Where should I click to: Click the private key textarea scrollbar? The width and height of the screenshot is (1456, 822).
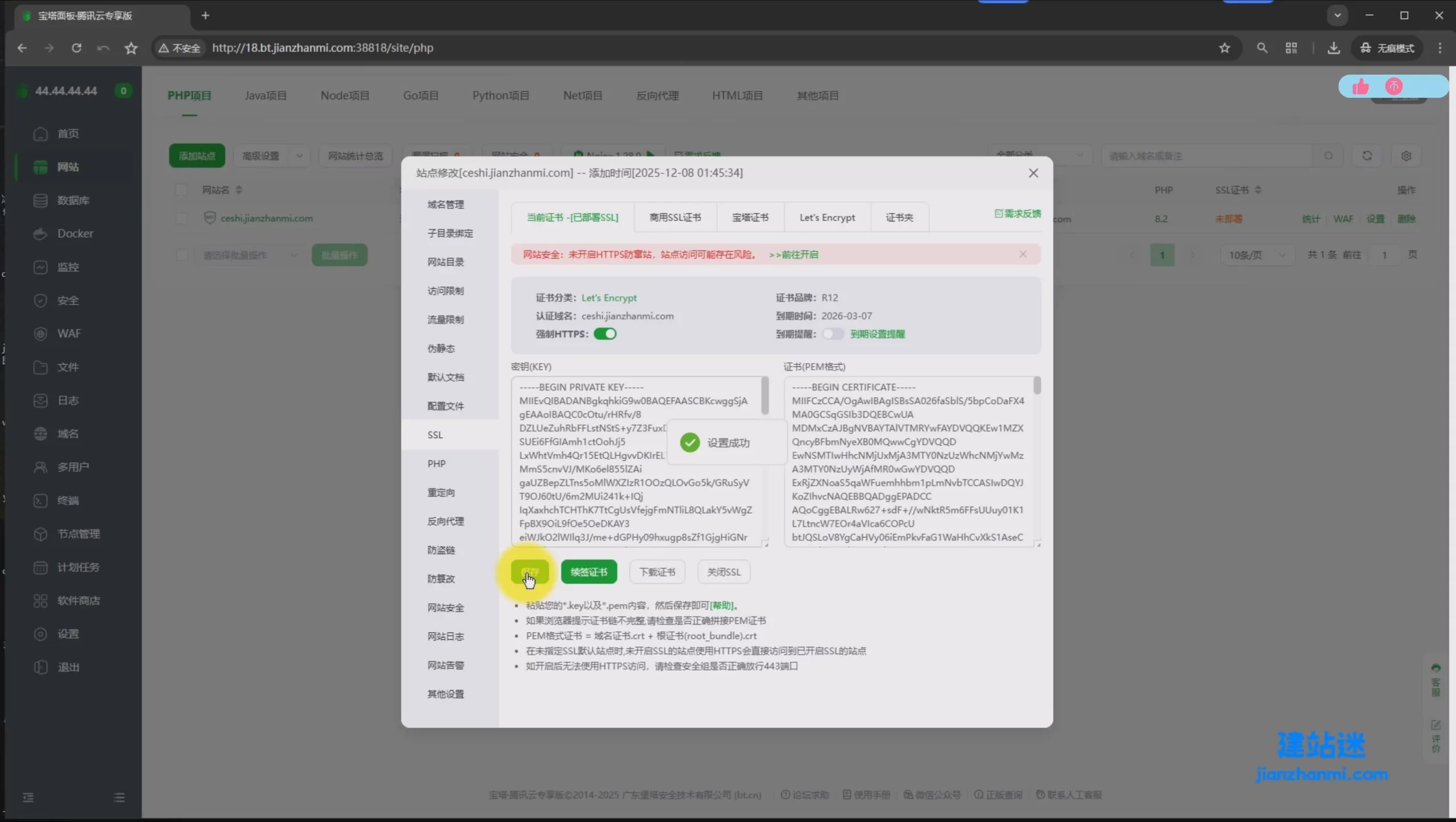coord(765,396)
